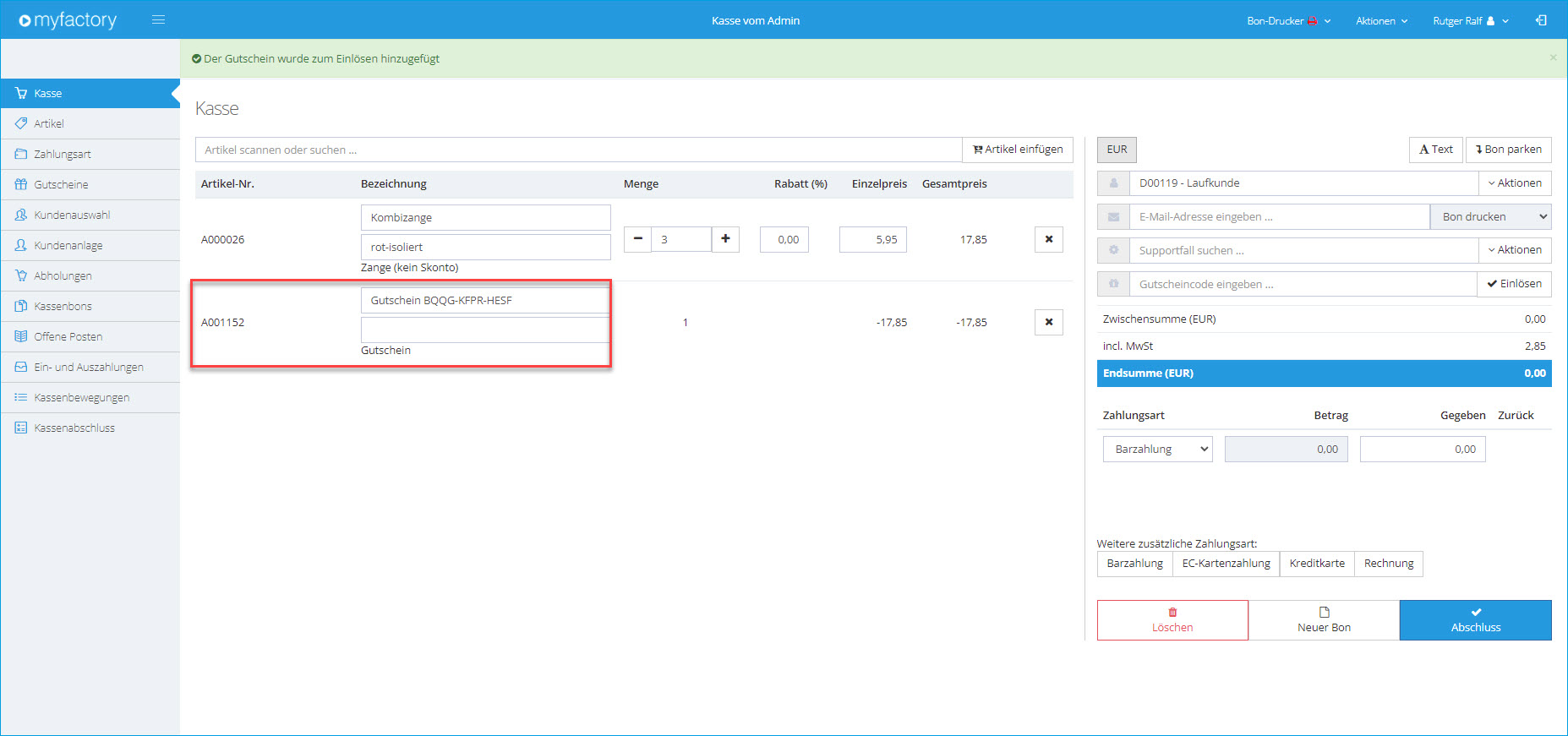Screen dimensions: 1568x736
Task: Open Artikel in the sidebar
Action: 90,123
